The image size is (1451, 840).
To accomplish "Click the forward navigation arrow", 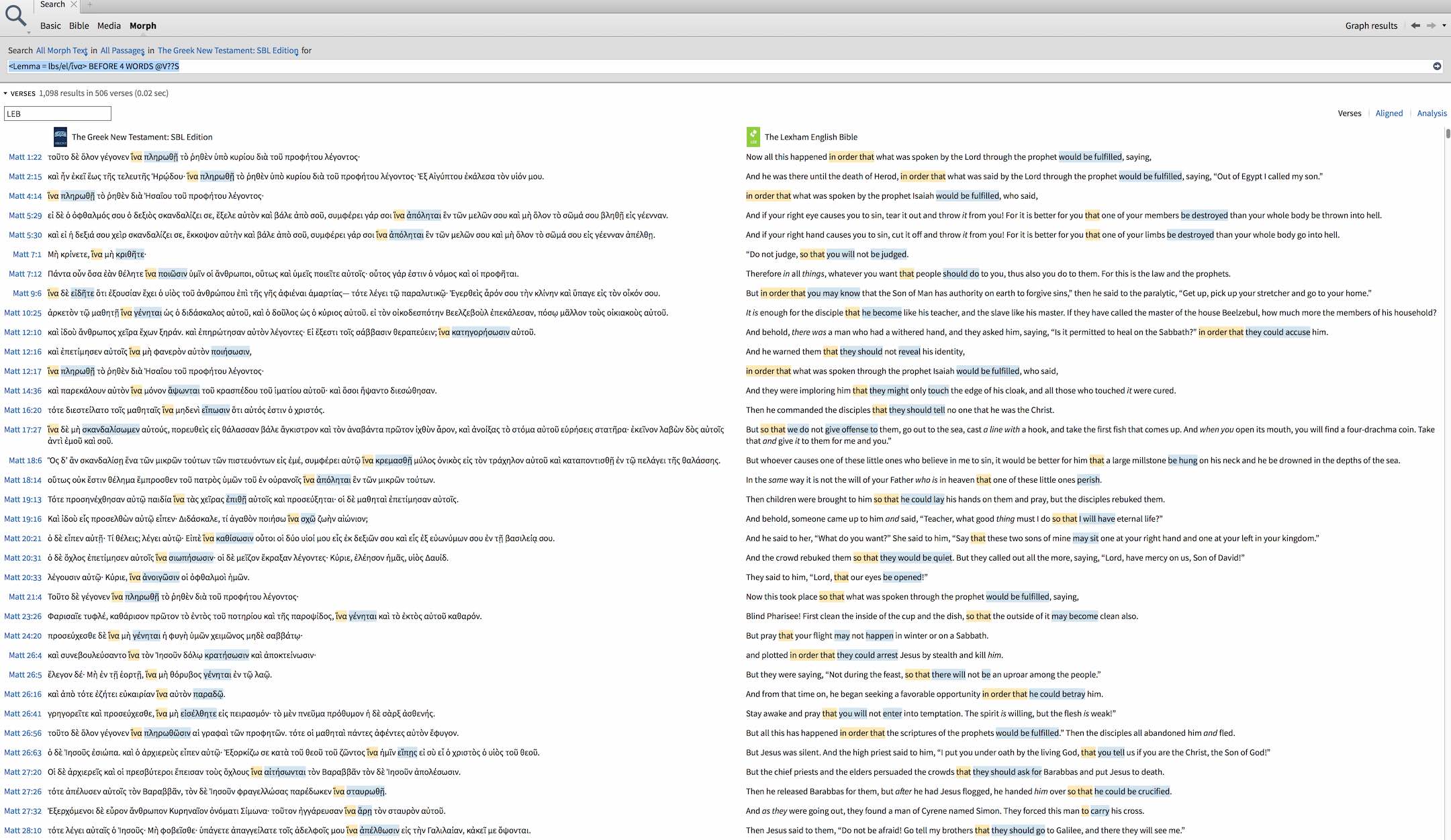I will [x=1431, y=26].
